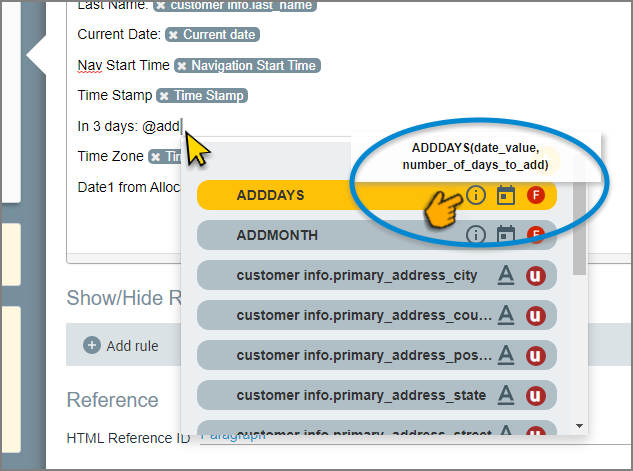Viewport: 633px width, 471px height.
Task: Remove the Current date tag
Action: [173, 35]
